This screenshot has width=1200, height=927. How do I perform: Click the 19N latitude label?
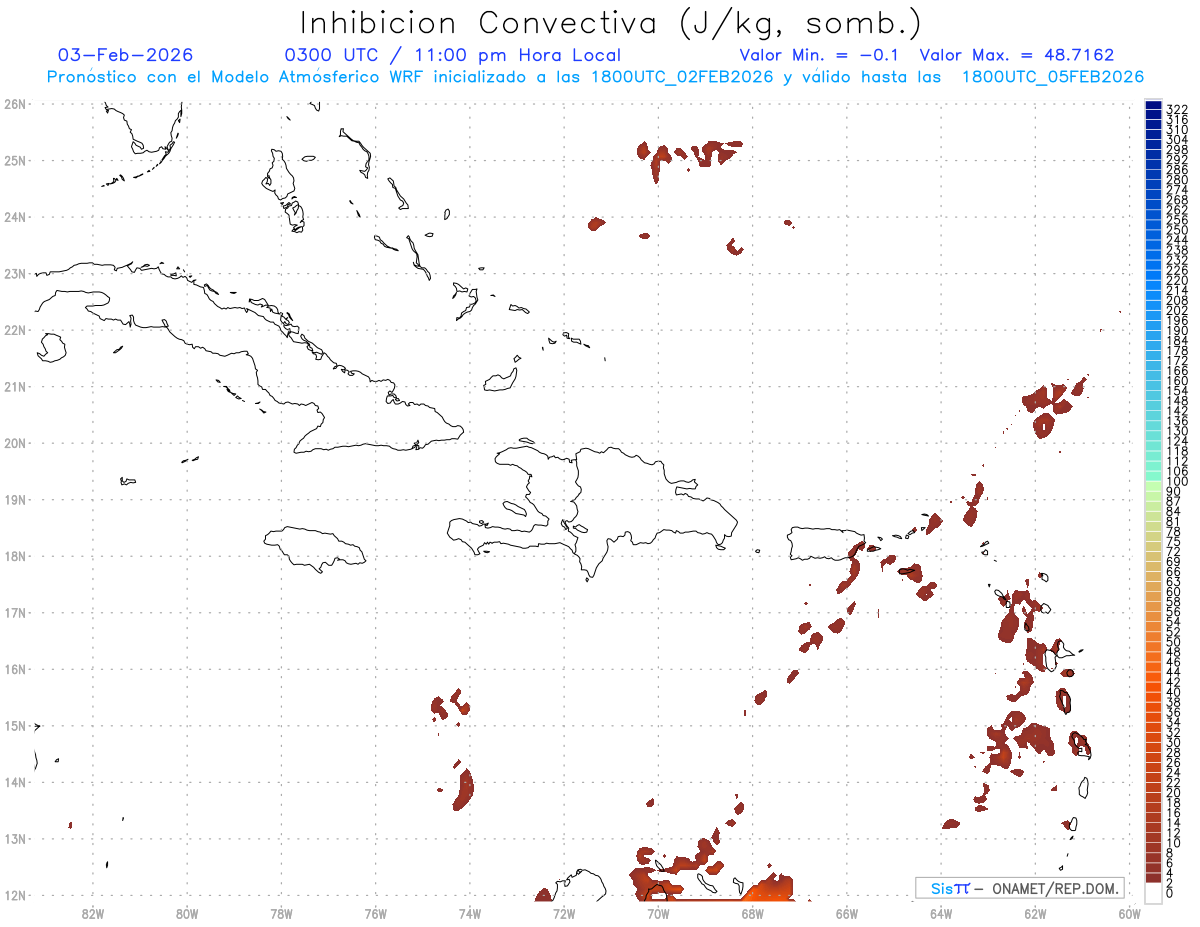click(x=14, y=499)
